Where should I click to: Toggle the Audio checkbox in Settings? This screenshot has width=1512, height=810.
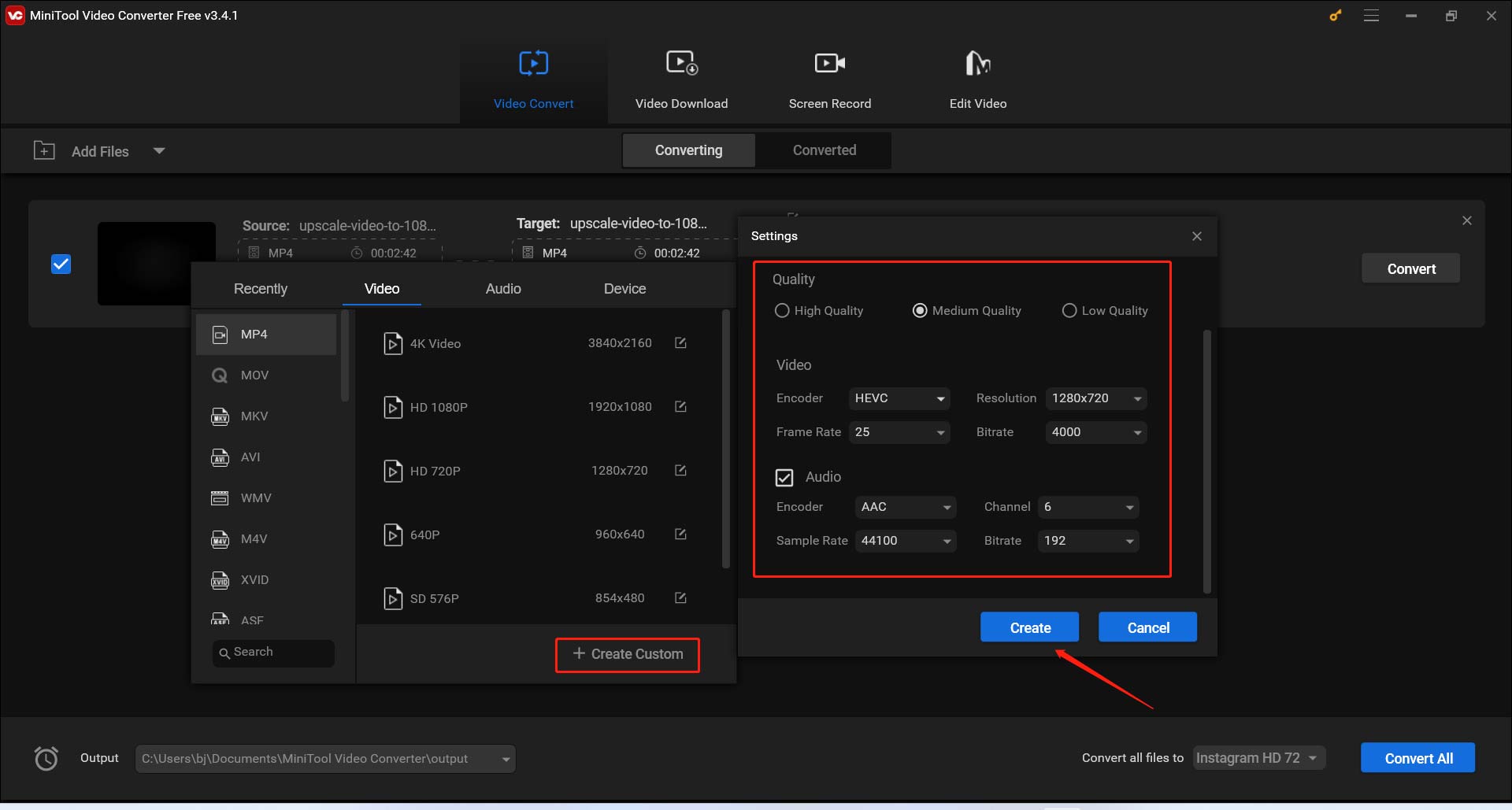[784, 477]
